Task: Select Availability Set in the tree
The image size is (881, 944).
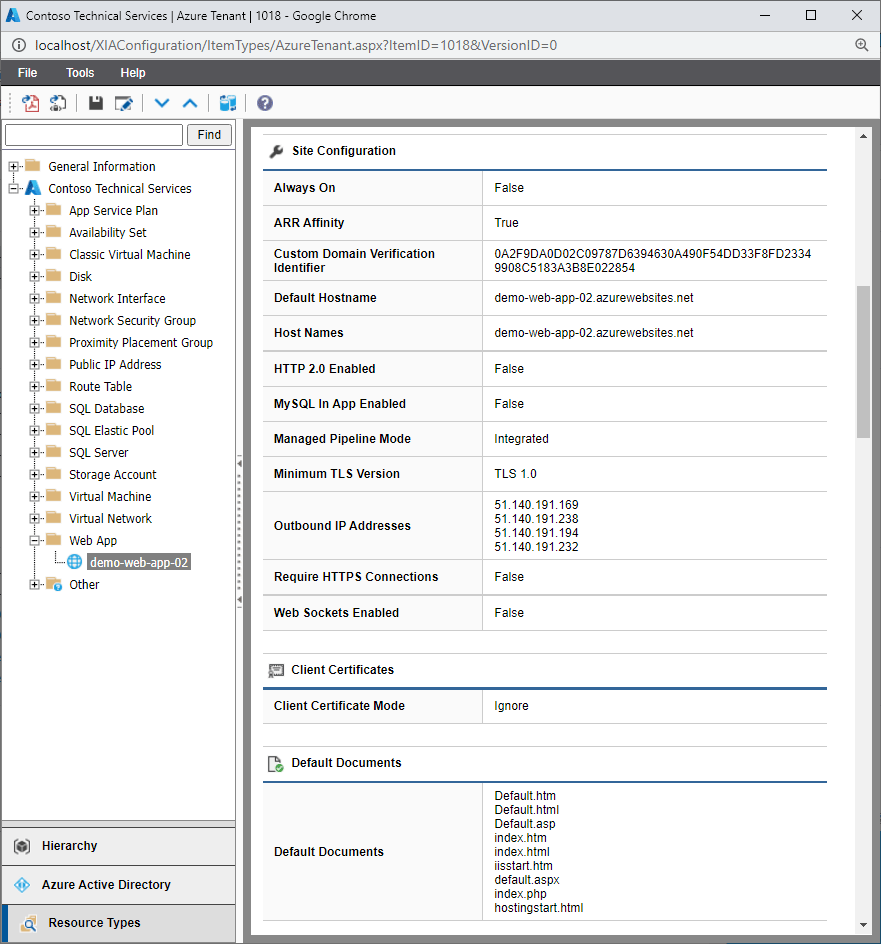Action: [108, 232]
